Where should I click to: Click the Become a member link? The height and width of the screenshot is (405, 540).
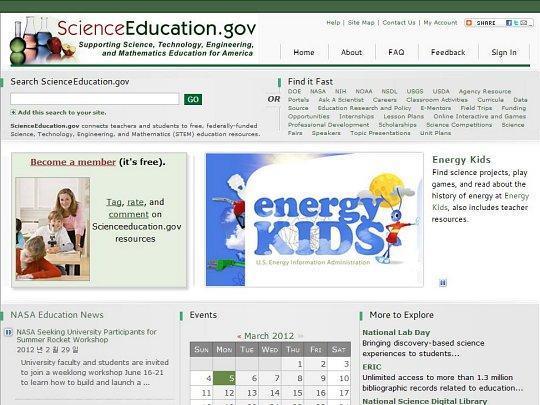click(73, 162)
